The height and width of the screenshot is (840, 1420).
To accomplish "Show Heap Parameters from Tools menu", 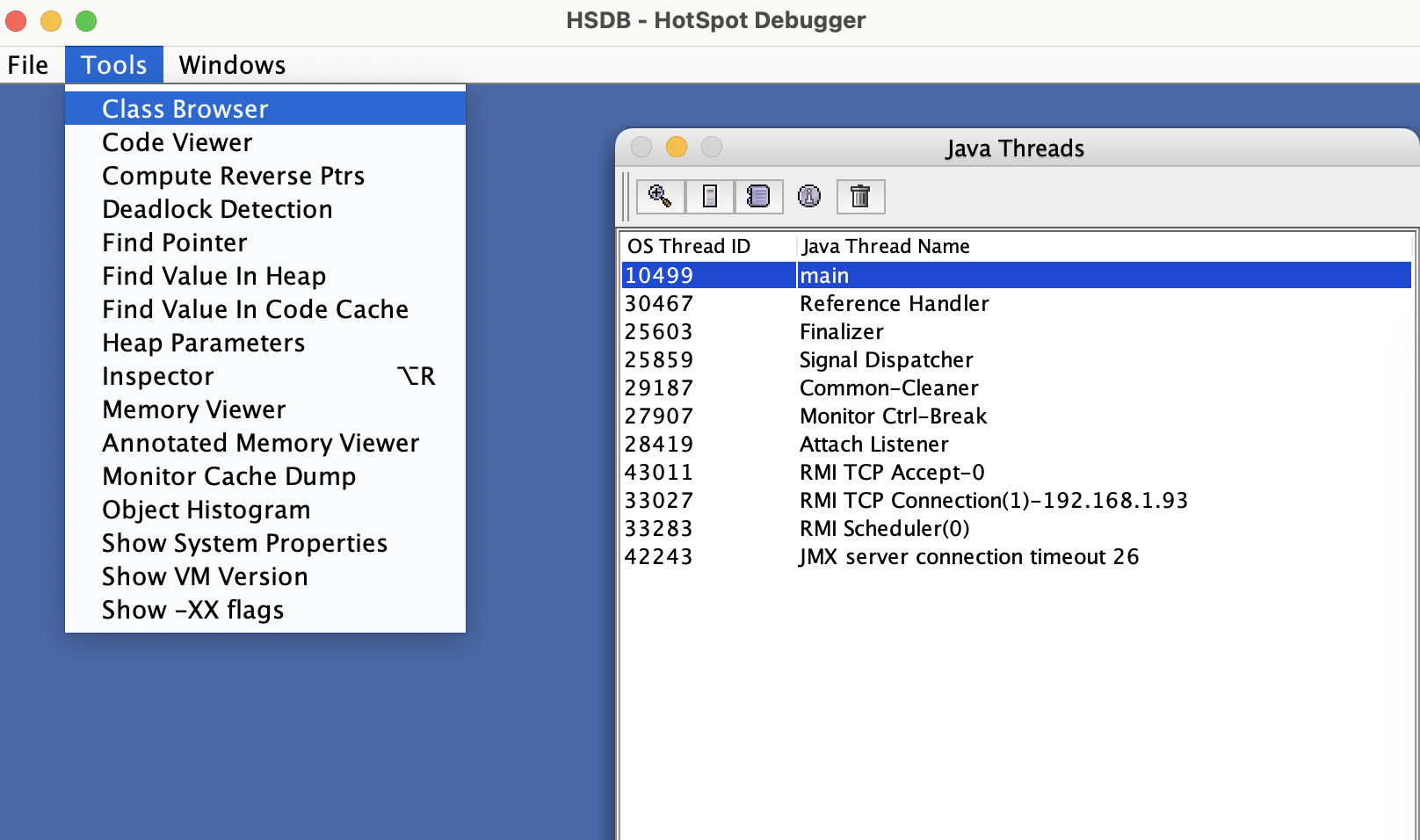I will (265, 343).
